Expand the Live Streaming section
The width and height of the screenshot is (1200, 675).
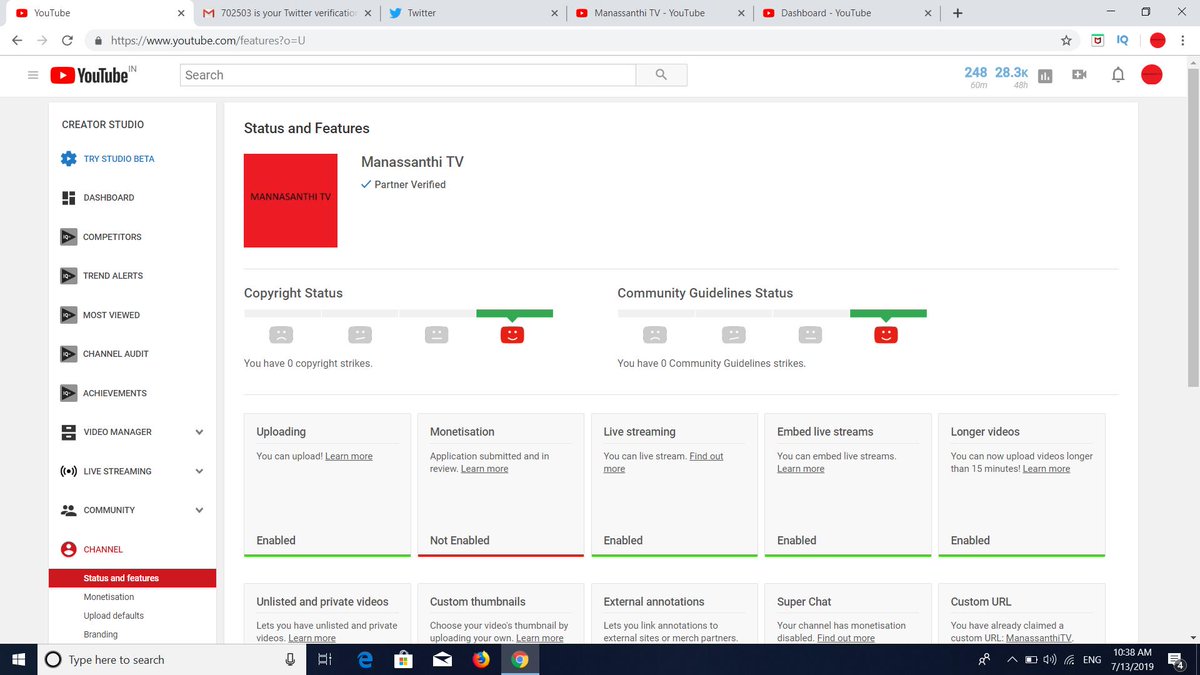click(x=199, y=471)
